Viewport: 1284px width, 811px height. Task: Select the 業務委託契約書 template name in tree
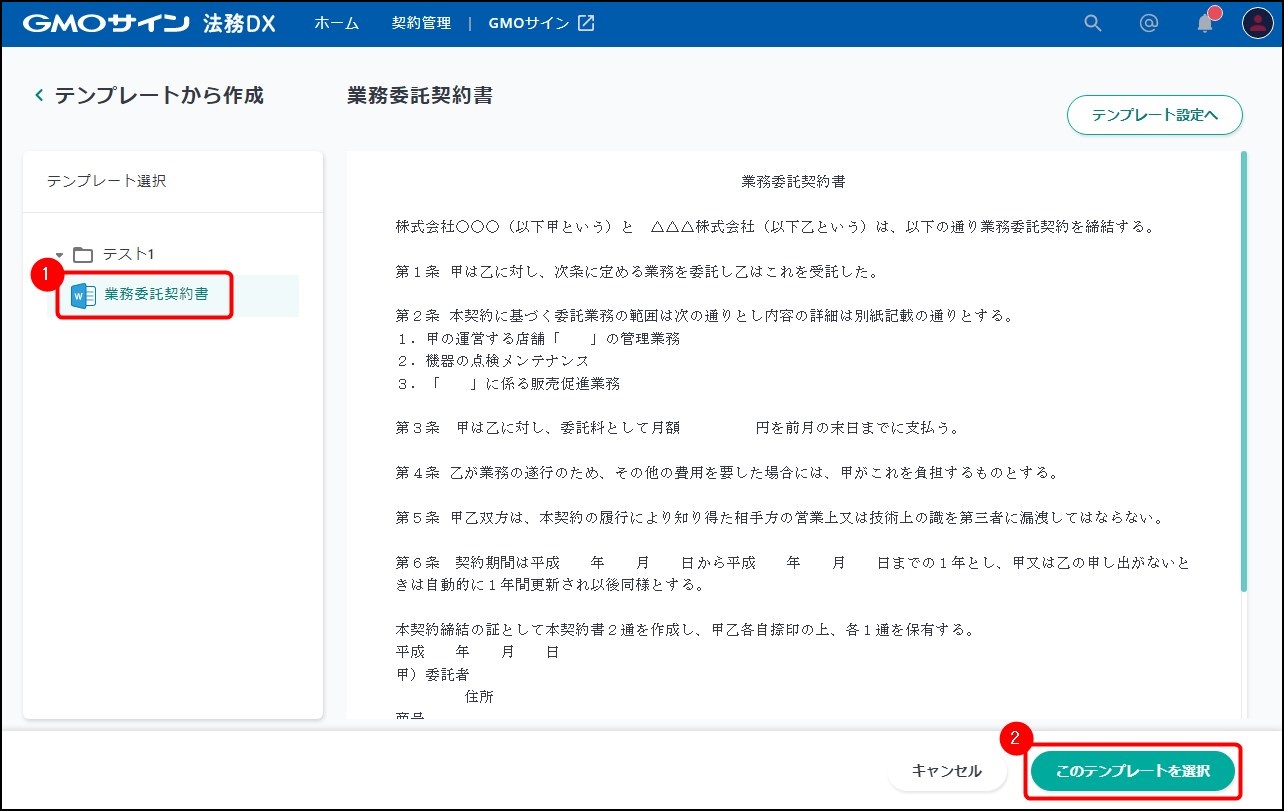coord(156,295)
